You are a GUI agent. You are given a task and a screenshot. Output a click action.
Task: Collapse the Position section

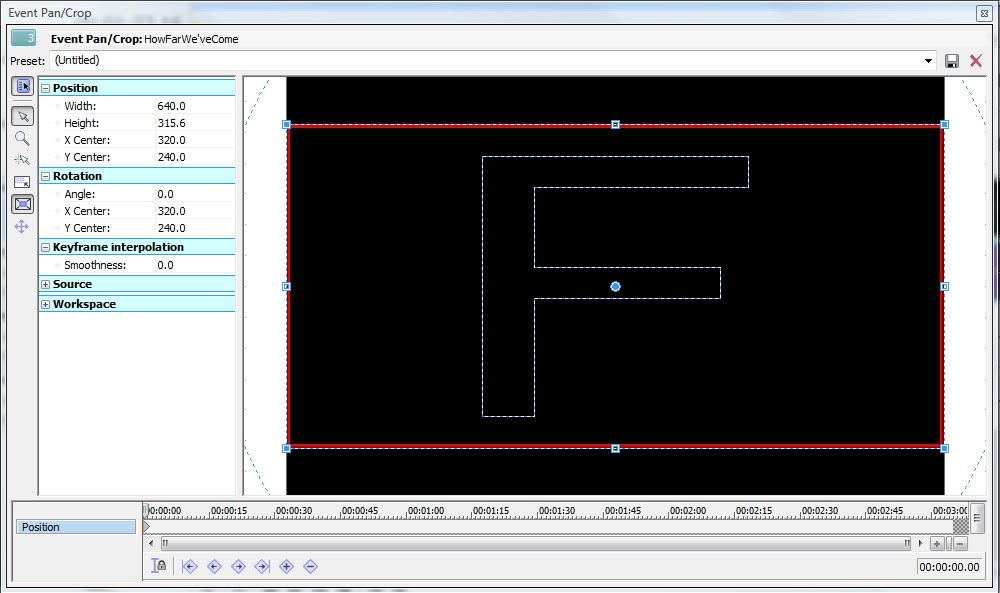click(45, 89)
